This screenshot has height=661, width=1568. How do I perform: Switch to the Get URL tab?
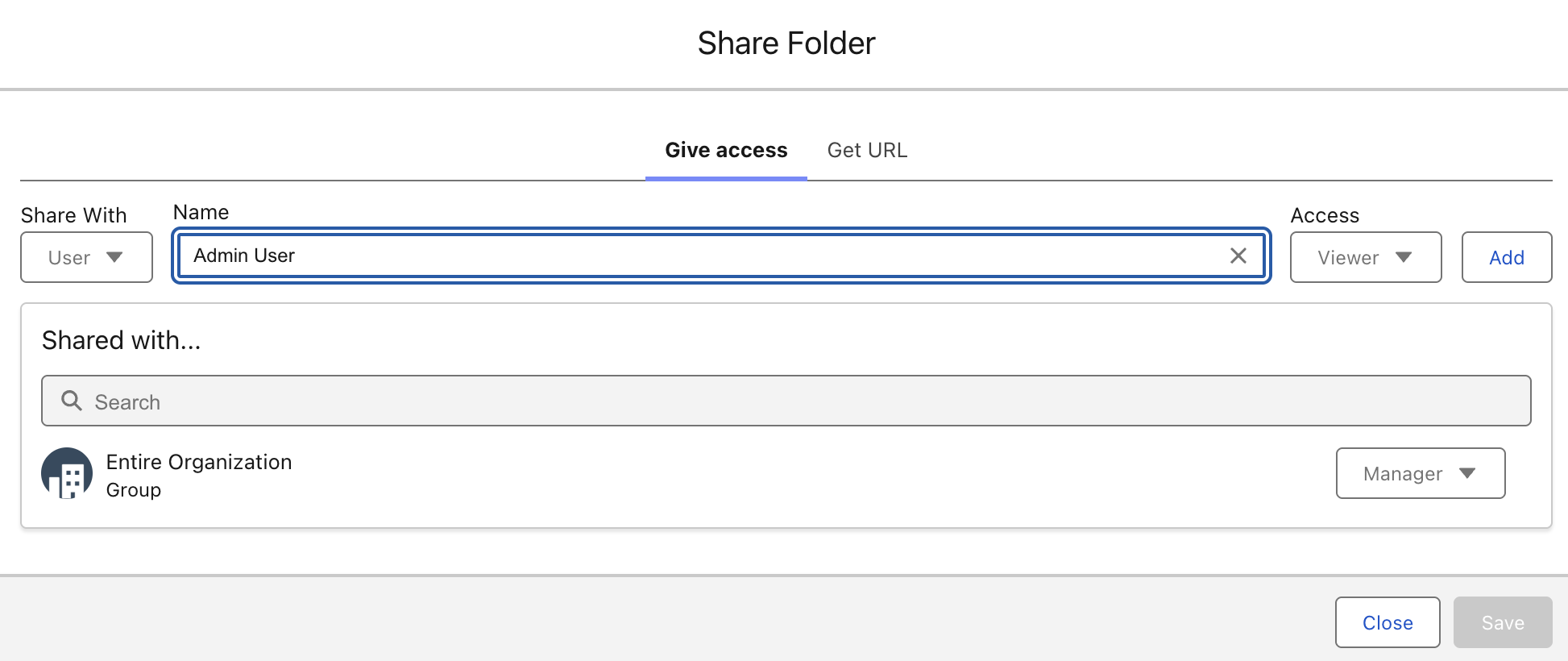867,150
